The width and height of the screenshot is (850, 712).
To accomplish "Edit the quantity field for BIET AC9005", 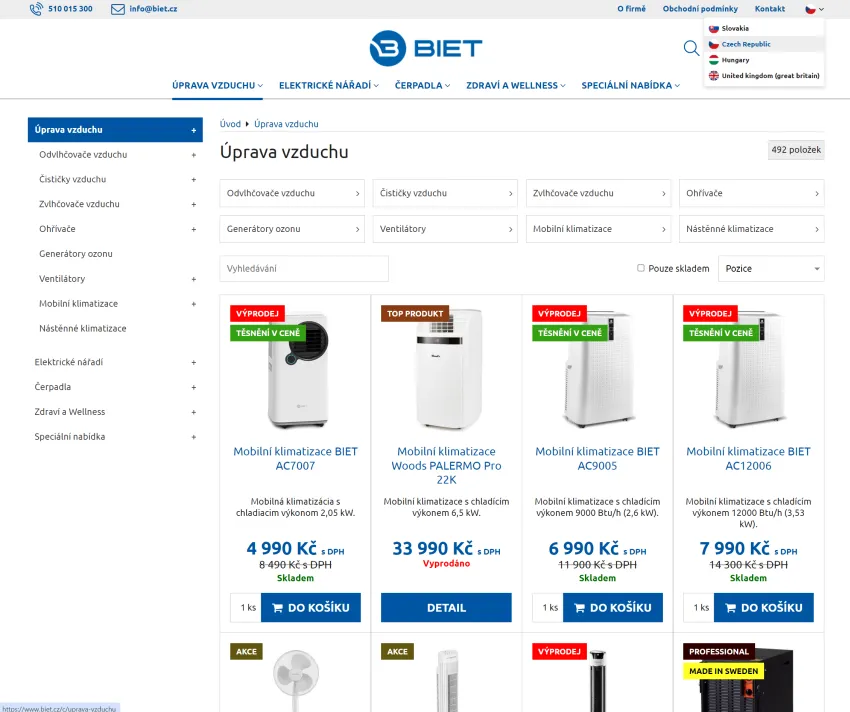I will 548,607.
